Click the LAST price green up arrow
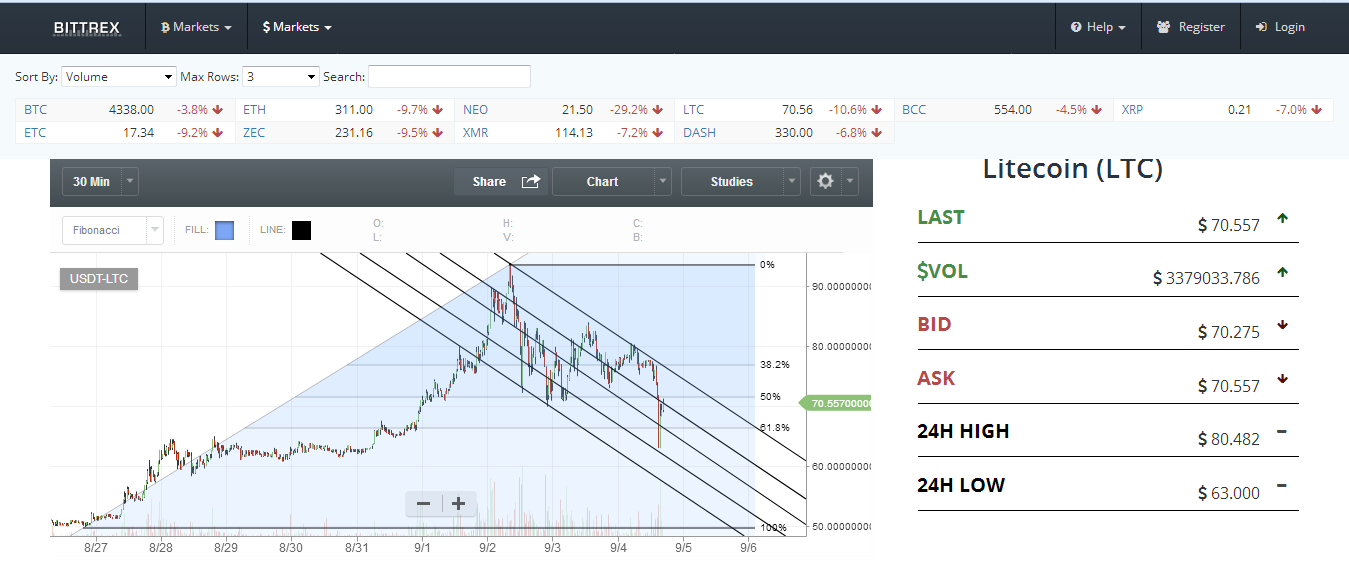Viewport: 1349px width, 570px height. [1282, 217]
